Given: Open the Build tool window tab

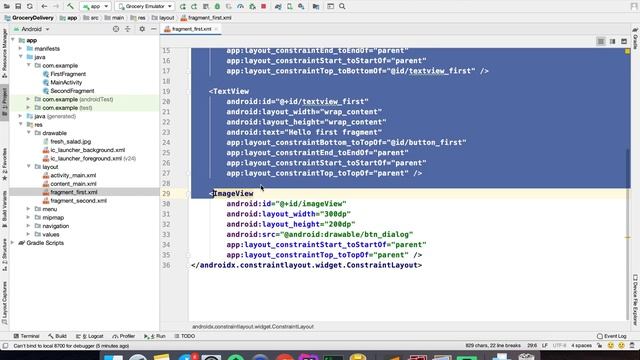Looking at the screenshot, I should (58, 336).
